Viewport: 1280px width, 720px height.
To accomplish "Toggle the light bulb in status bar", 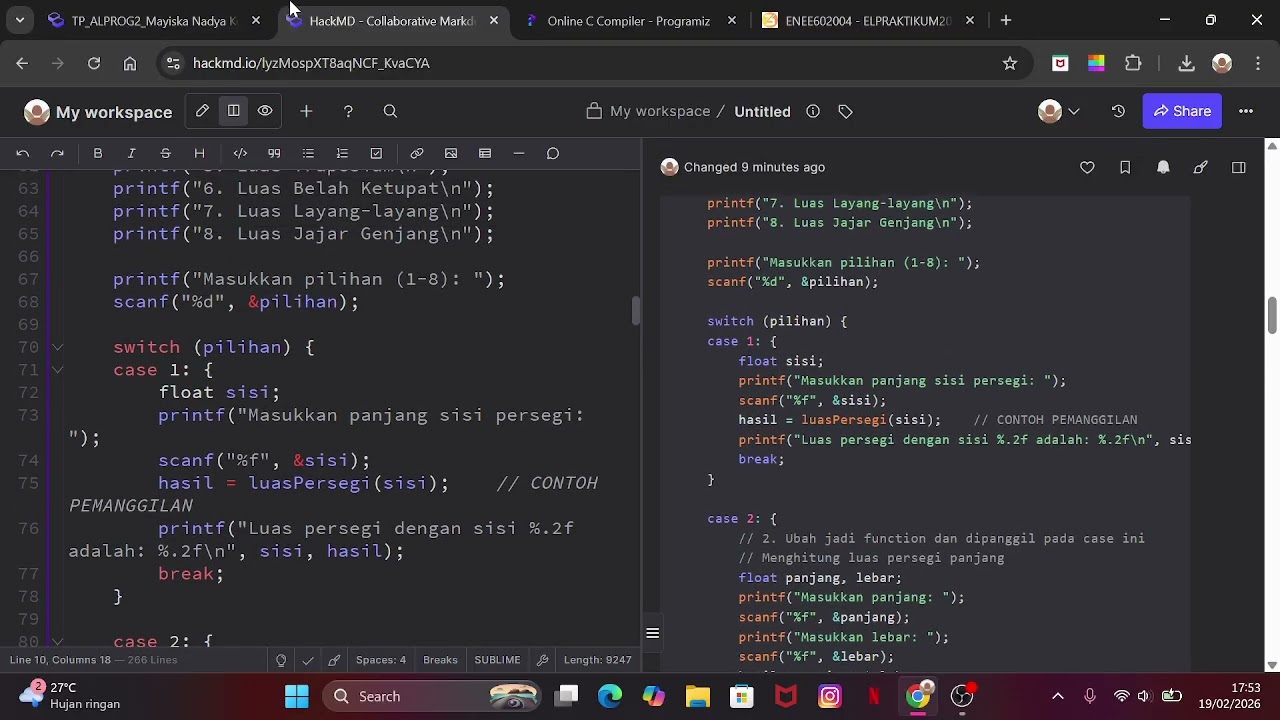I will tap(281, 660).
